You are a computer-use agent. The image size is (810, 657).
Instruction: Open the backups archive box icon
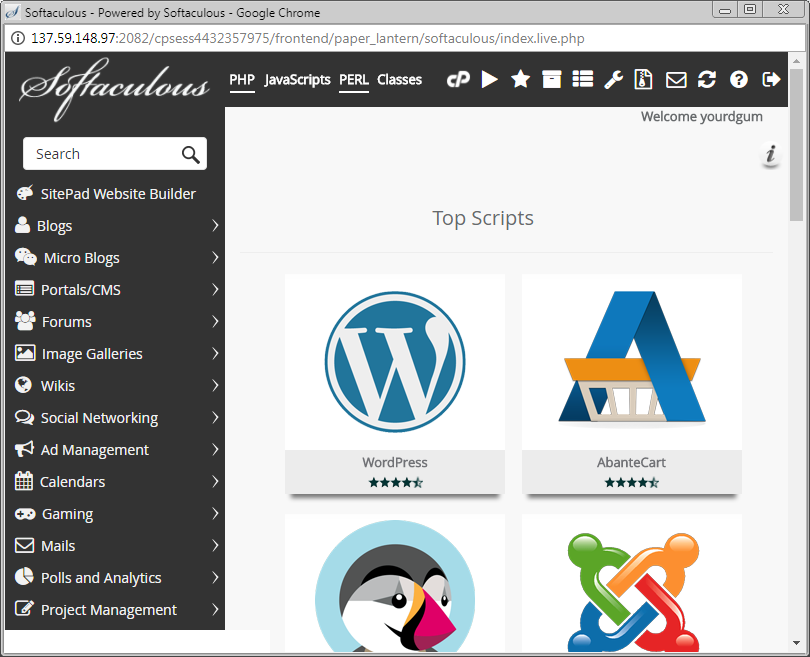[552, 80]
